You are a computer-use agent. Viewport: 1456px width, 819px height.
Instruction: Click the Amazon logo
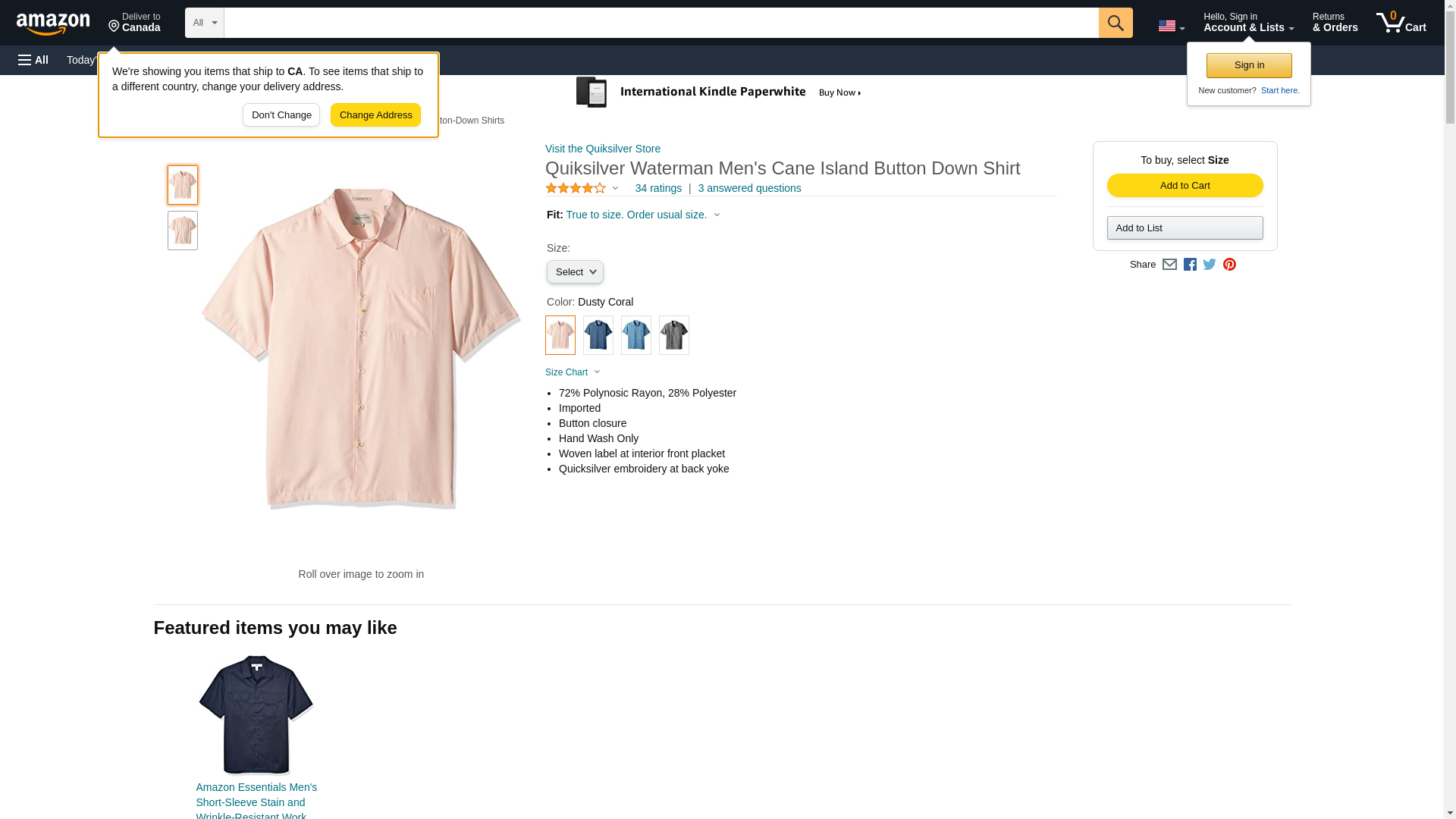coord(53,24)
